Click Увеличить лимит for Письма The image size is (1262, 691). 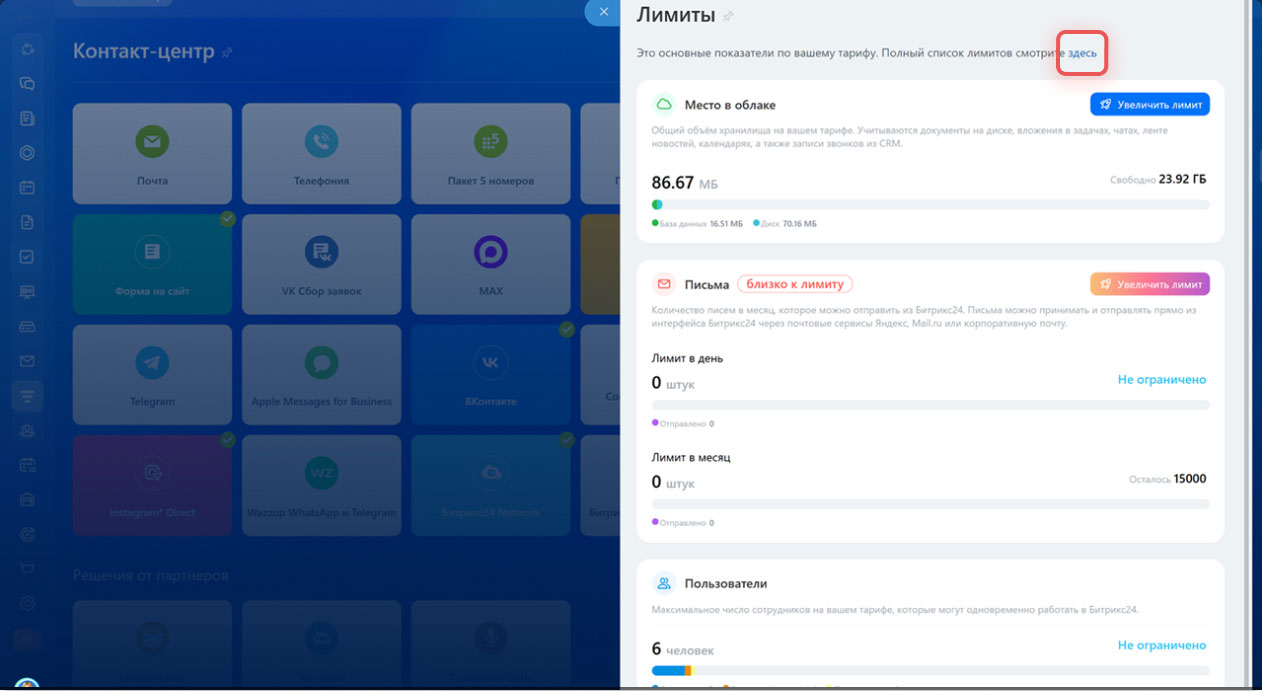(1149, 284)
